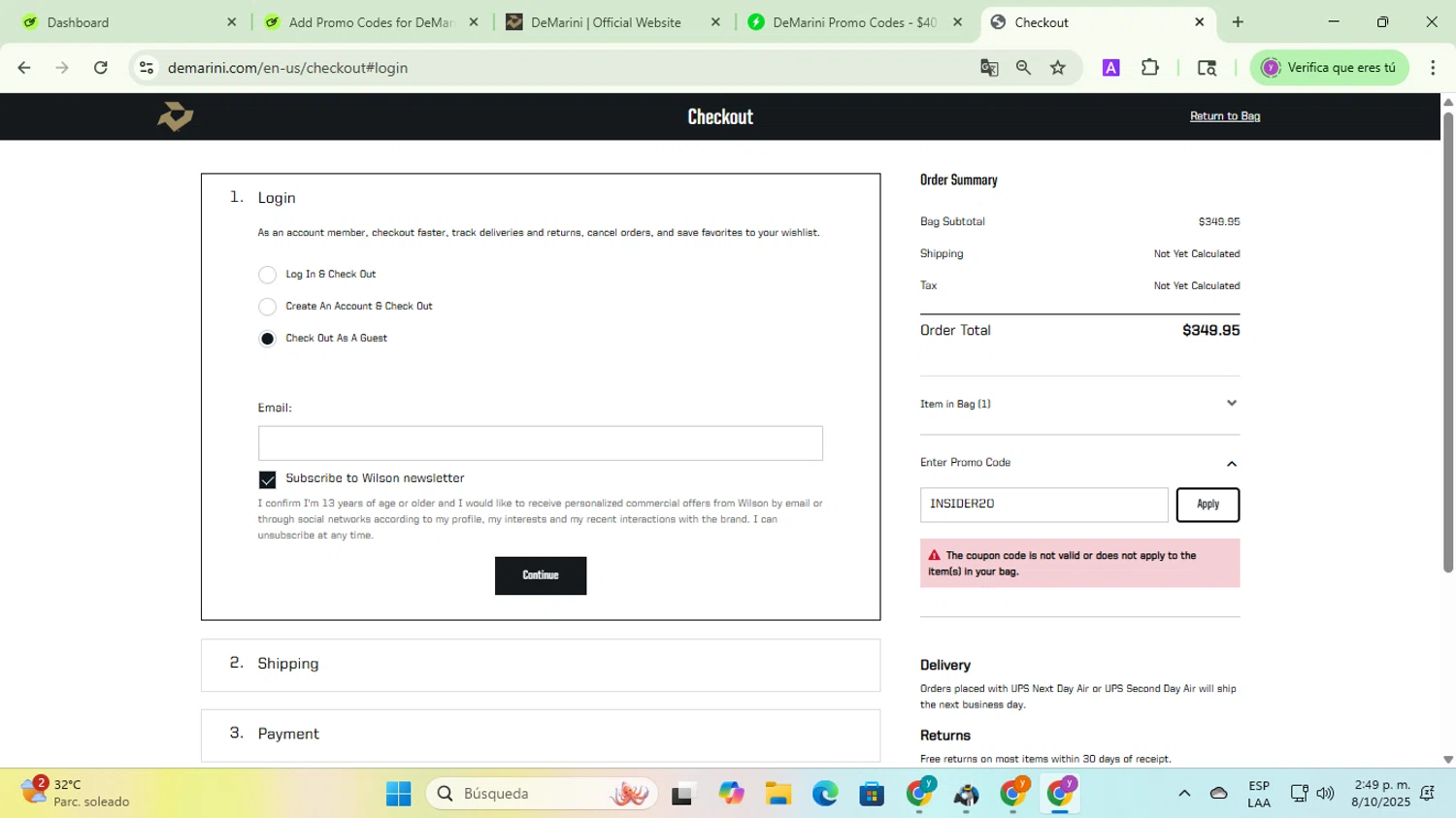Click the Continue button
This screenshot has height=818, width=1456.
click(541, 575)
